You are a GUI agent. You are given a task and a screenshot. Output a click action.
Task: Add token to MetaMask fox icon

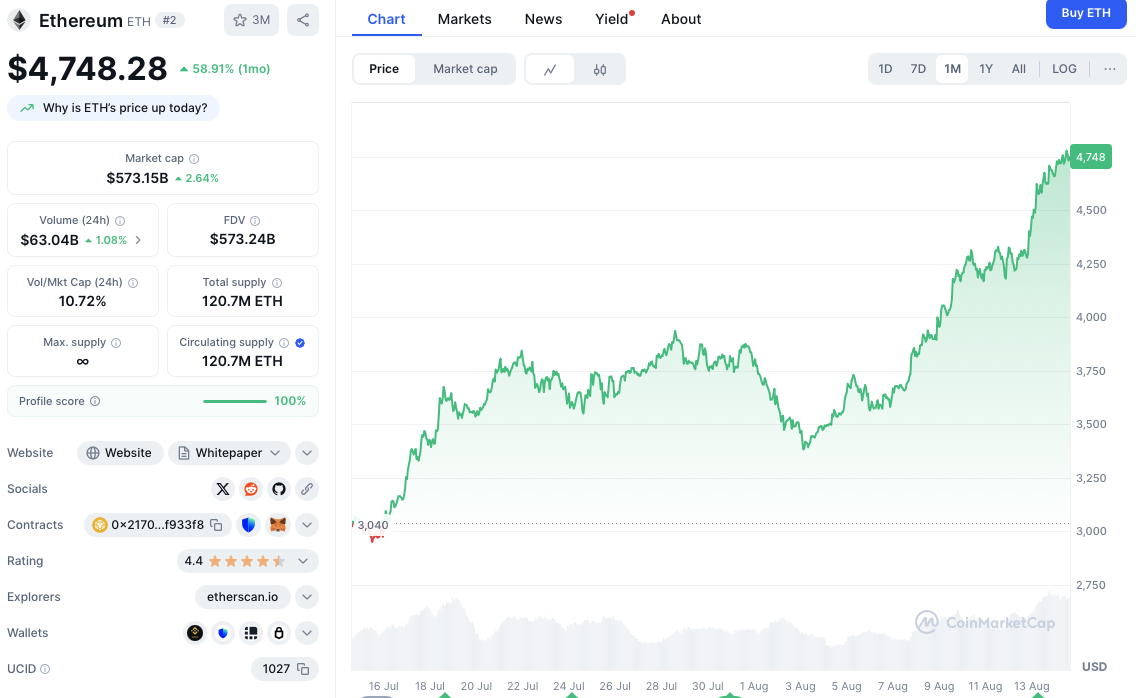(277, 525)
